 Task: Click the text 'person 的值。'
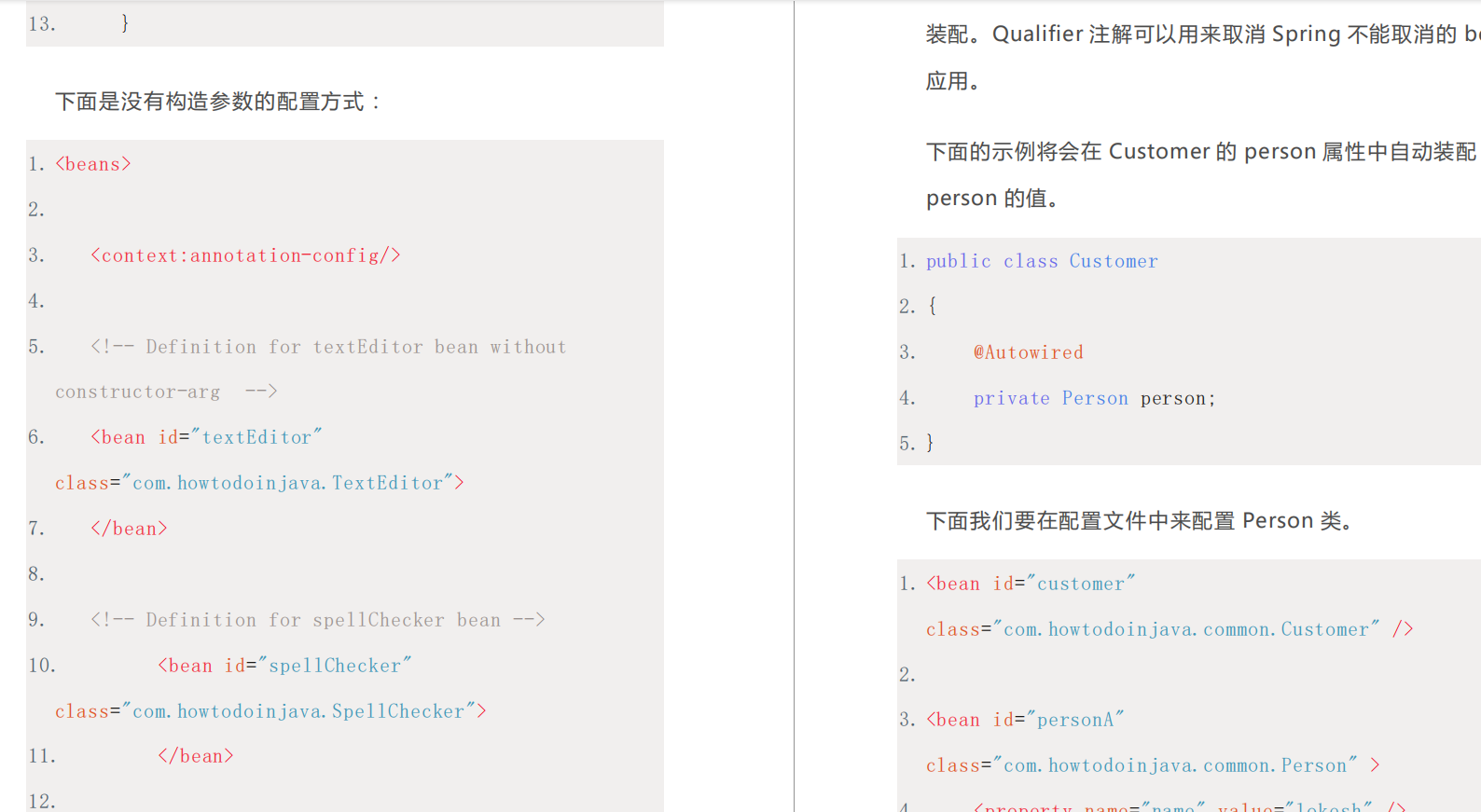[992, 199]
